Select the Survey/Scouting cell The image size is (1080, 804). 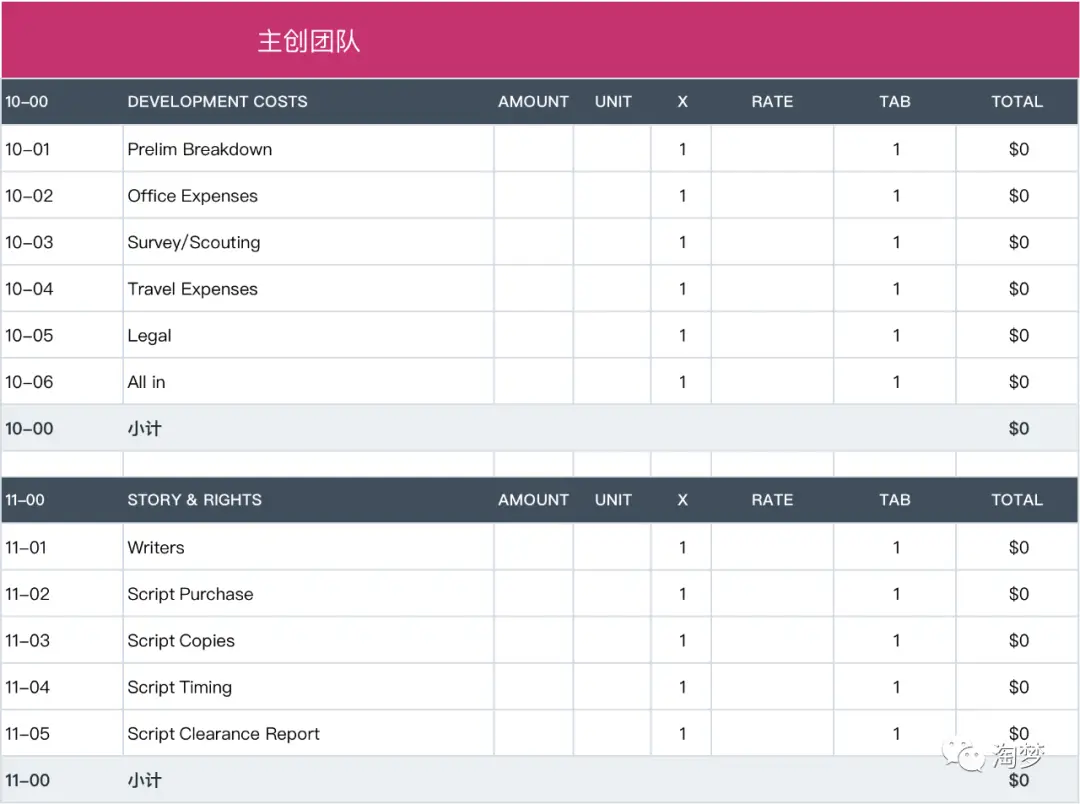coord(193,242)
